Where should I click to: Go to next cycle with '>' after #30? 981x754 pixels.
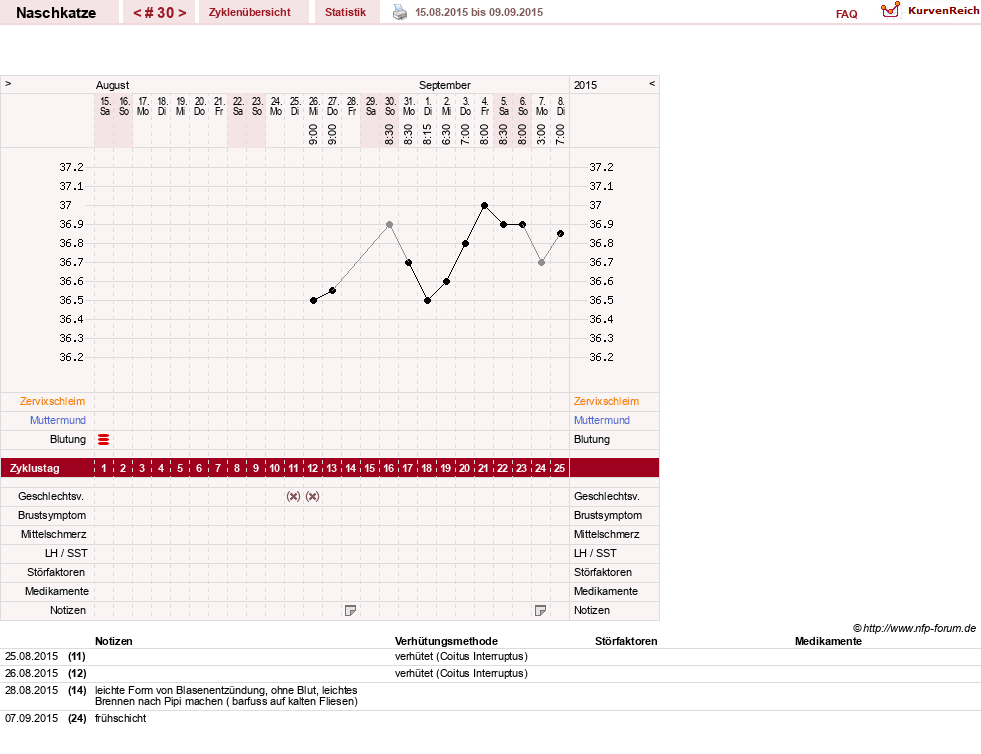pyautogui.click(x=182, y=13)
